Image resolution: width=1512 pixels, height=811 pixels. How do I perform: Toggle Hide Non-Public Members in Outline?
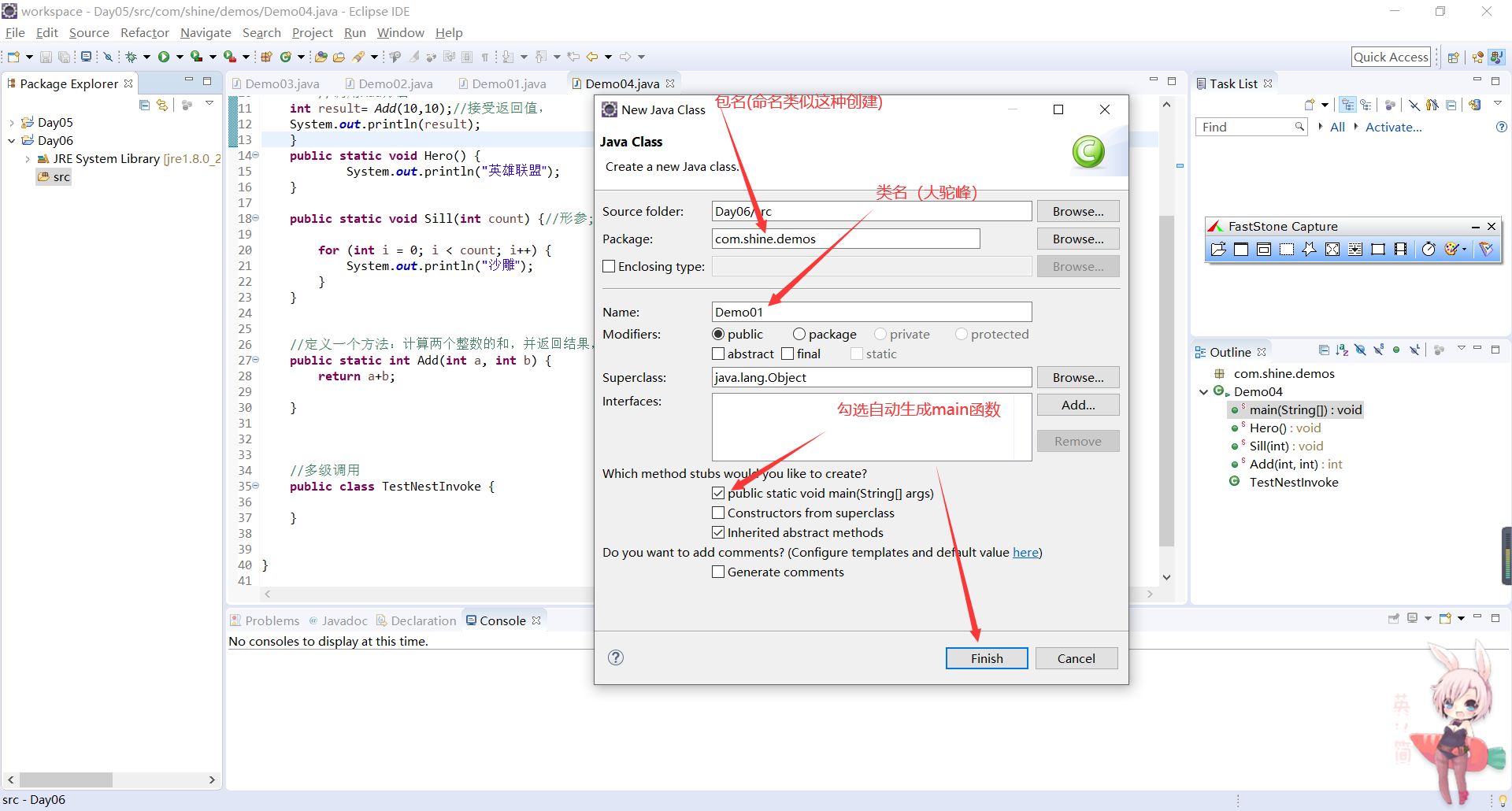pyautogui.click(x=1396, y=350)
